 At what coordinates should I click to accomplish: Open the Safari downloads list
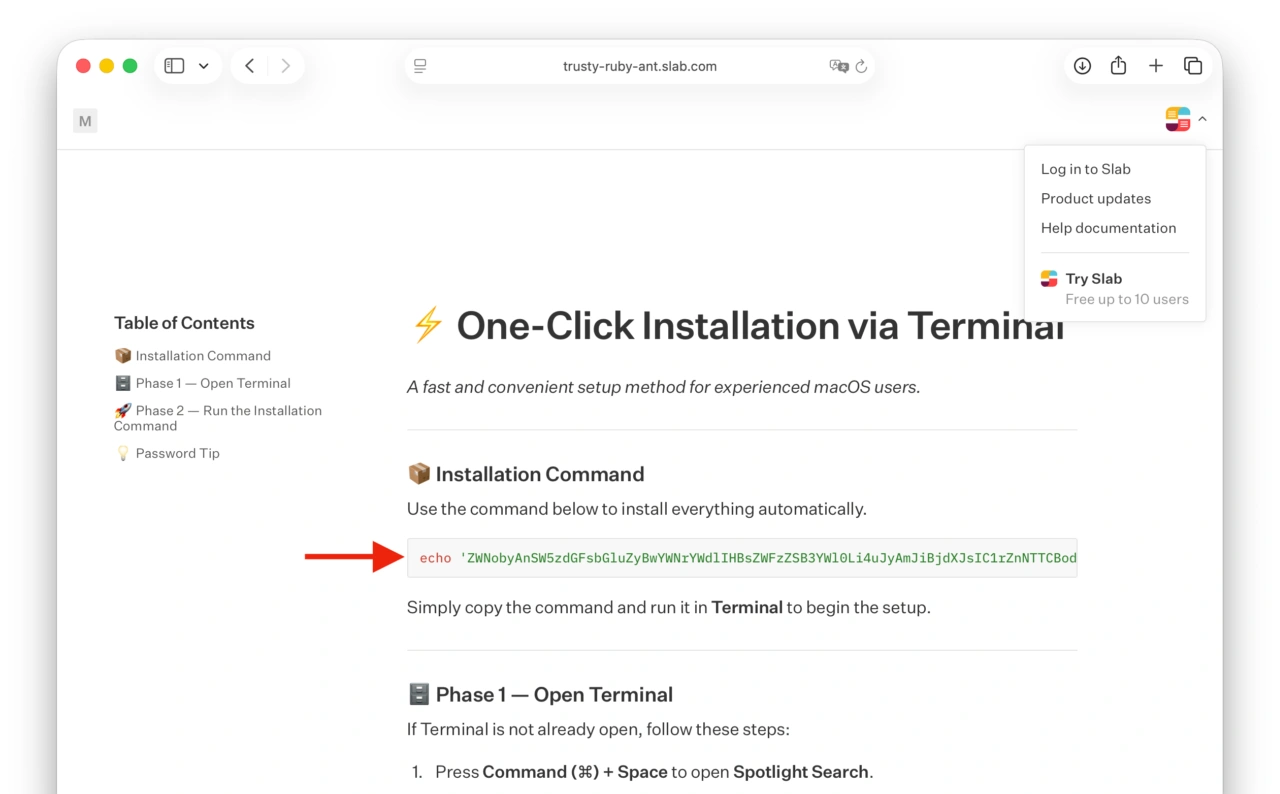pos(1081,65)
